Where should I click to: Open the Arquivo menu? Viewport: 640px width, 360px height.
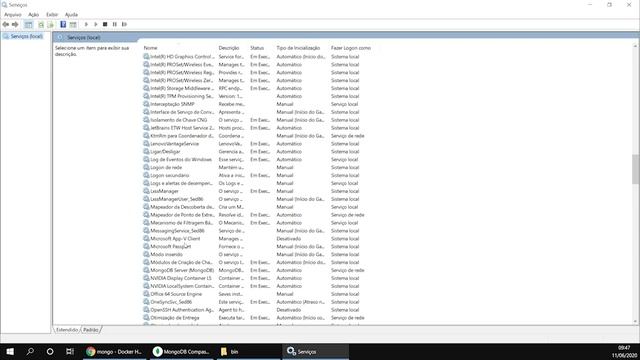13,15
